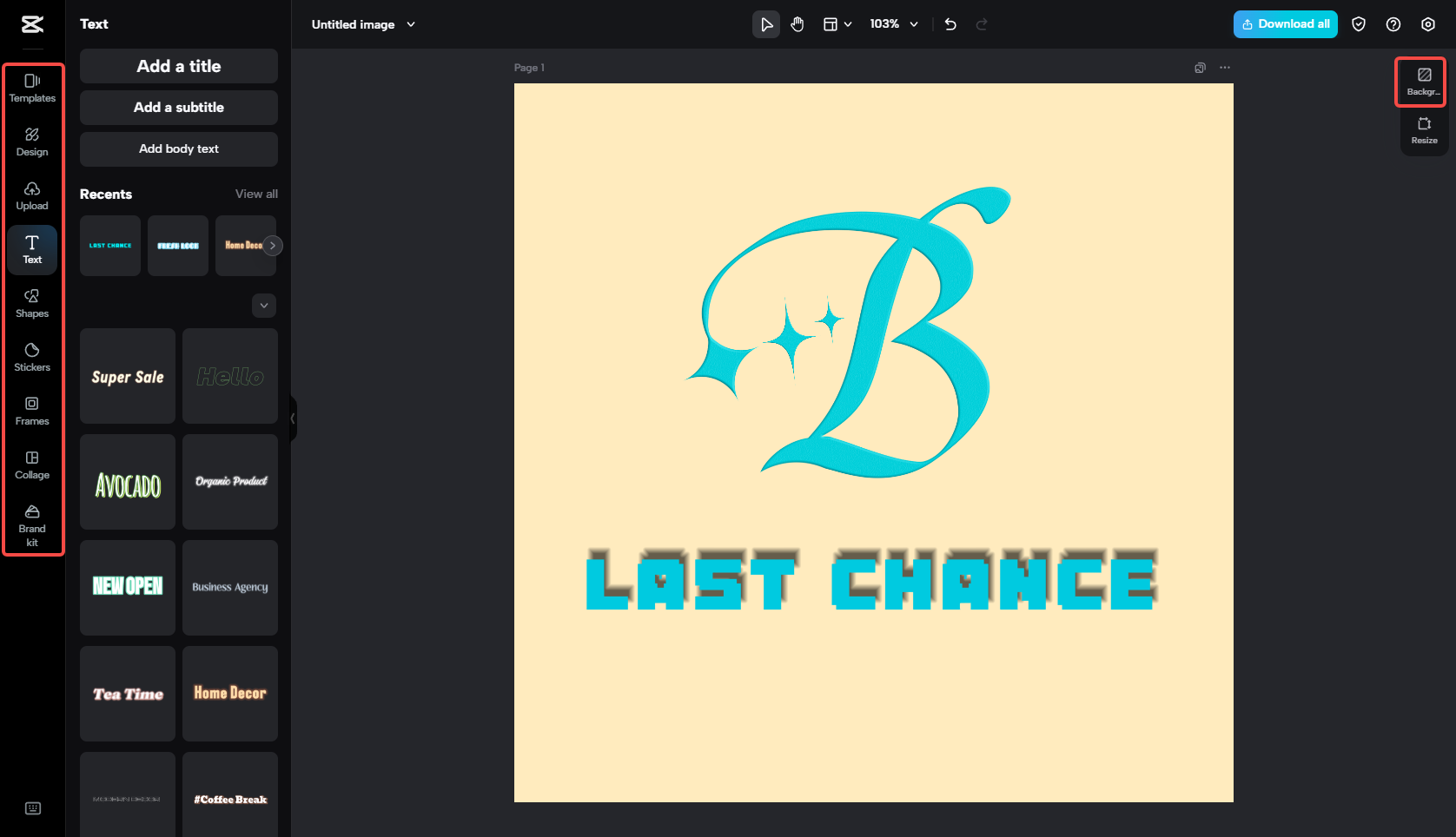Image resolution: width=1456 pixels, height=837 pixels.
Task: Open the Brand kit panel
Action: (x=32, y=524)
